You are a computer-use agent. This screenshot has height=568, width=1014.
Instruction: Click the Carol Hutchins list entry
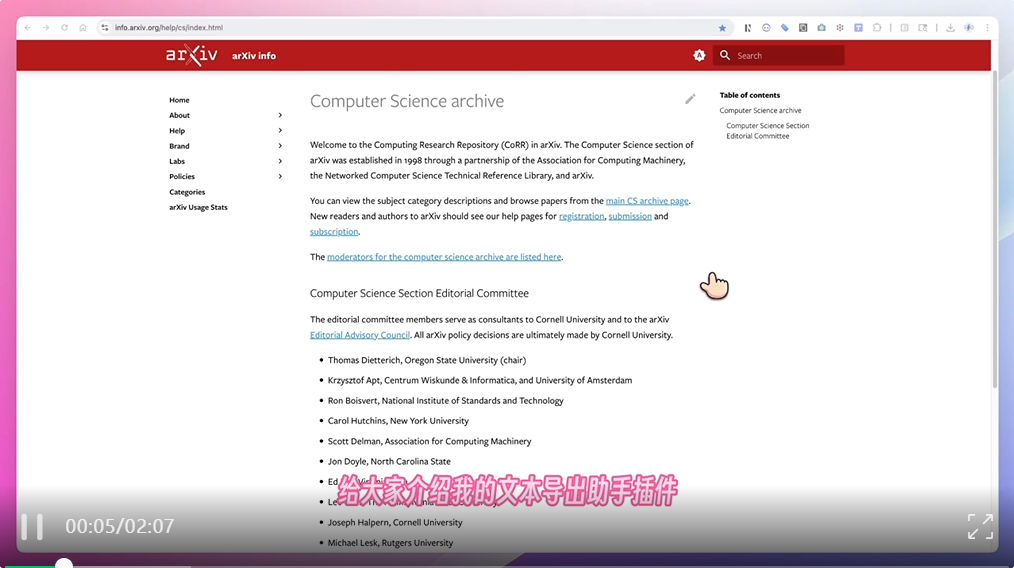pyautogui.click(x=398, y=421)
